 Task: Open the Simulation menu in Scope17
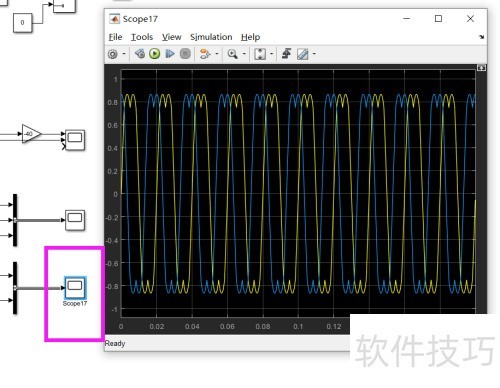pos(211,37)
